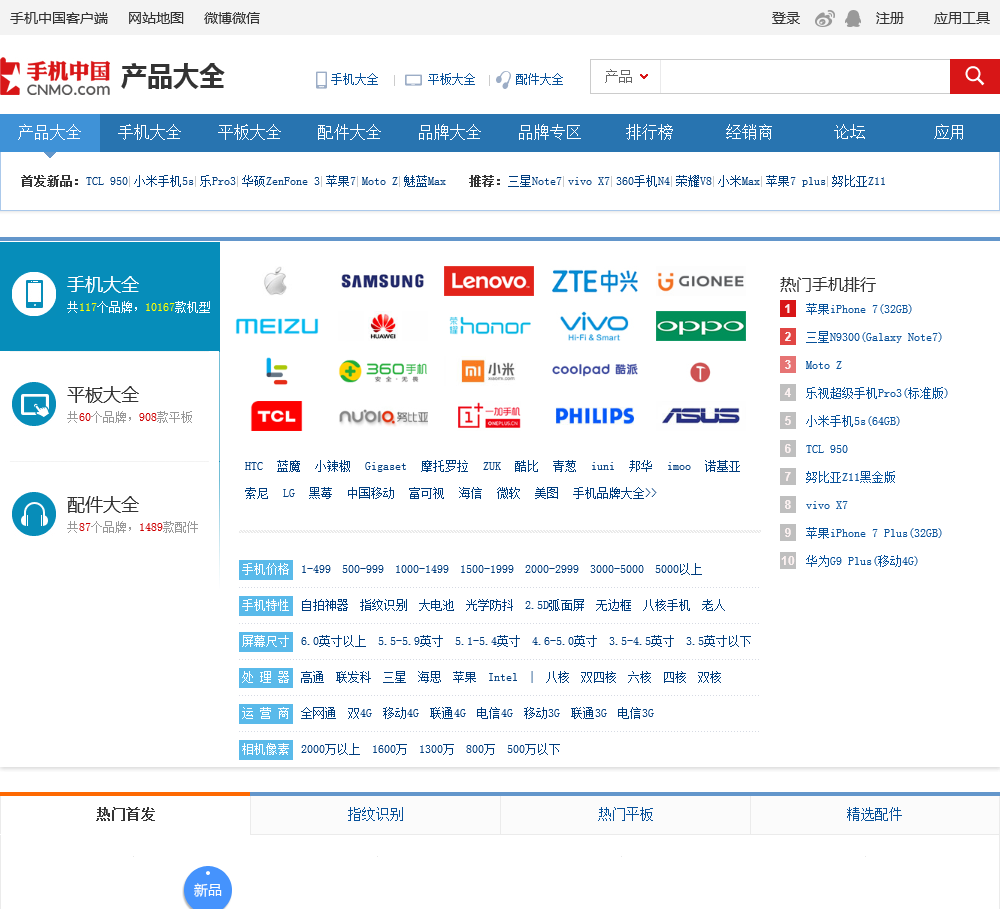Open 手机大全 phone icon in sidebar
The width and height of the screenshot is (1000, 909).
[34, 294]
